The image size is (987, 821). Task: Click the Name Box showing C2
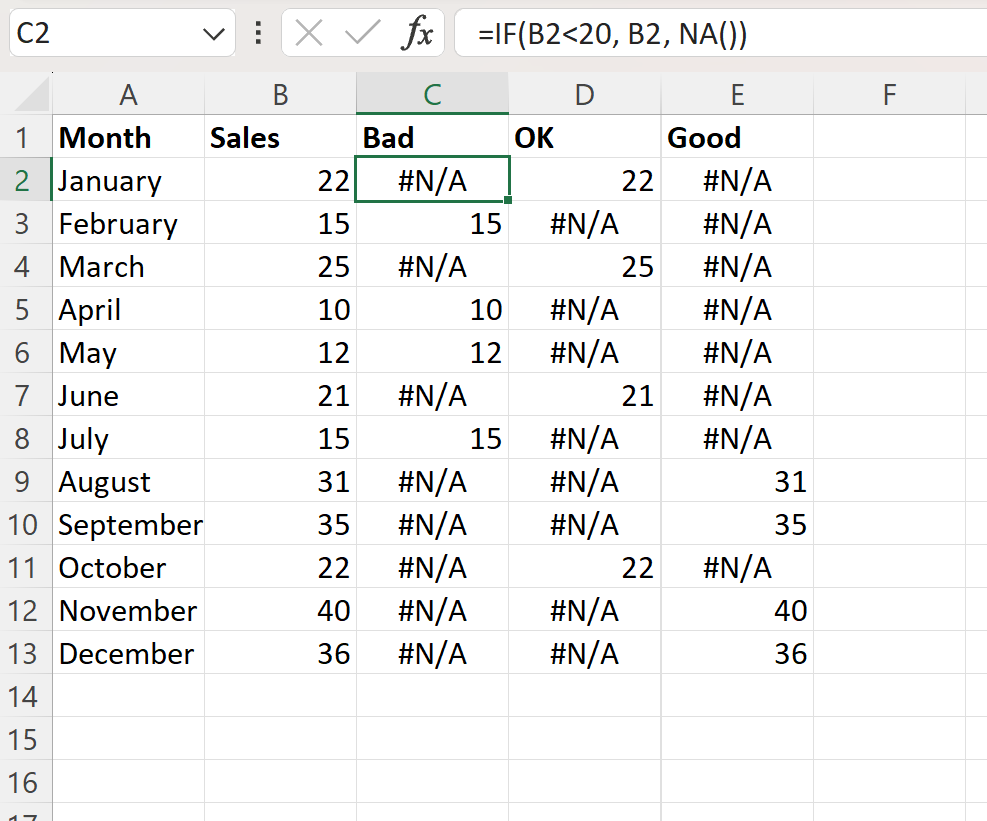coord(100,35)
